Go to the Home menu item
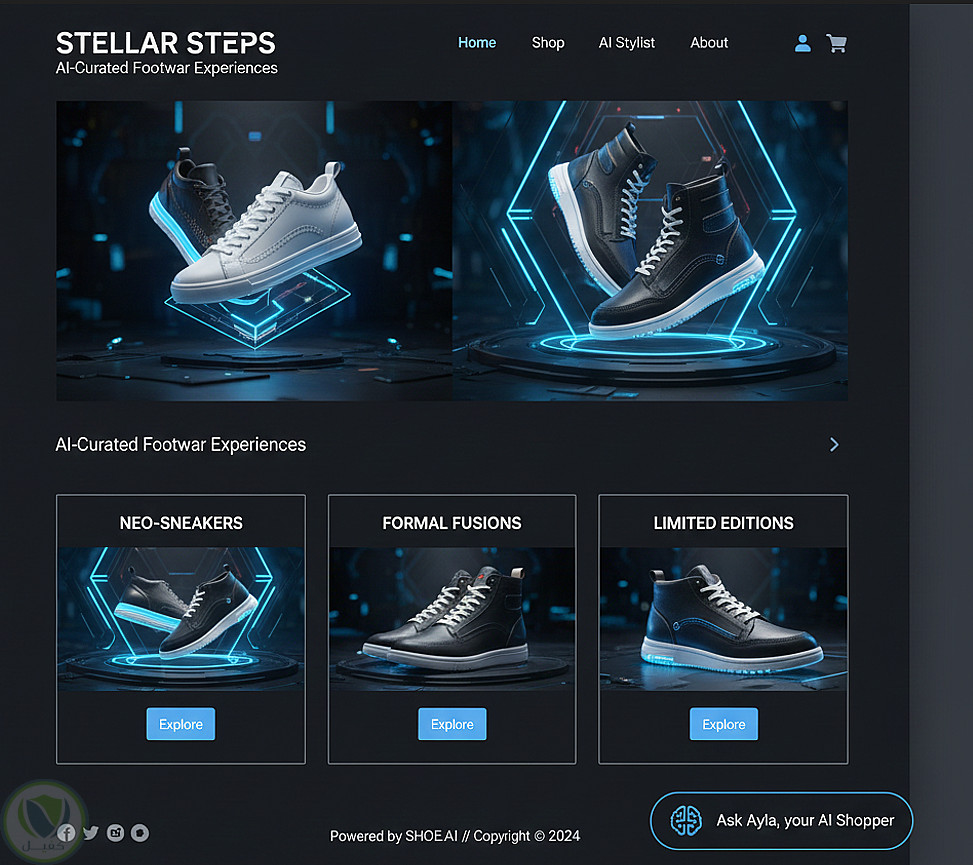The image size is (973, 865). pyautogui.click(x=477, y=43)
